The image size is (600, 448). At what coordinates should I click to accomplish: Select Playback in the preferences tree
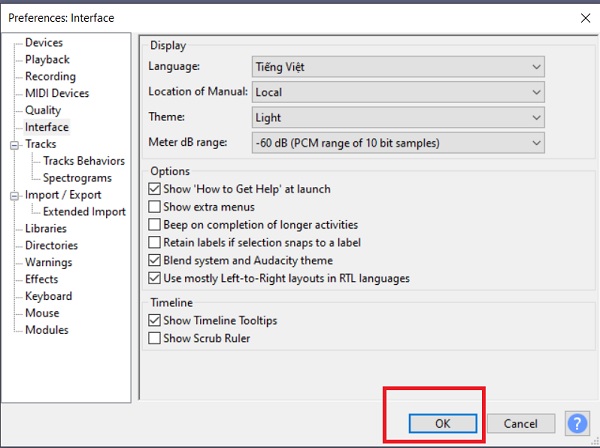pos(47,59)
